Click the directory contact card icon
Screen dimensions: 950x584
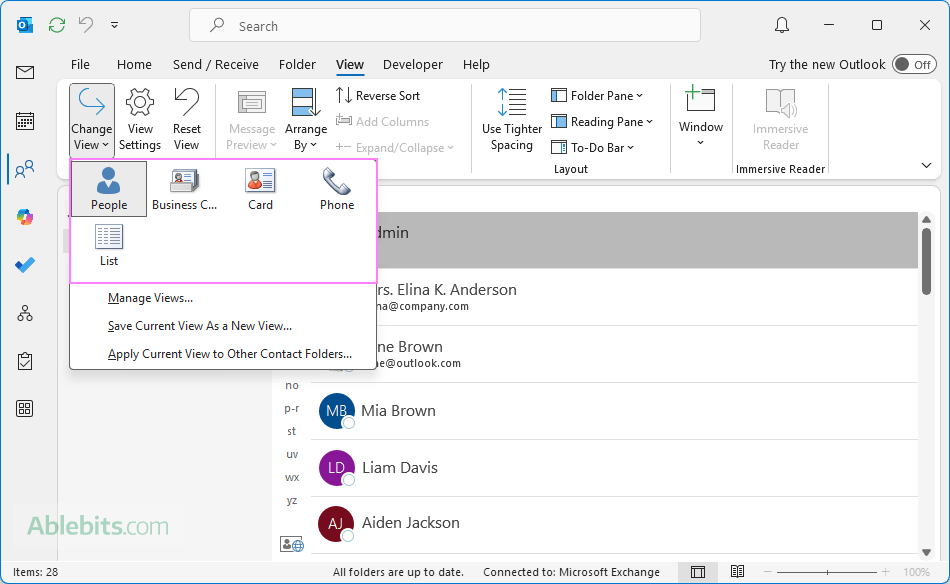tap(291, 544)
